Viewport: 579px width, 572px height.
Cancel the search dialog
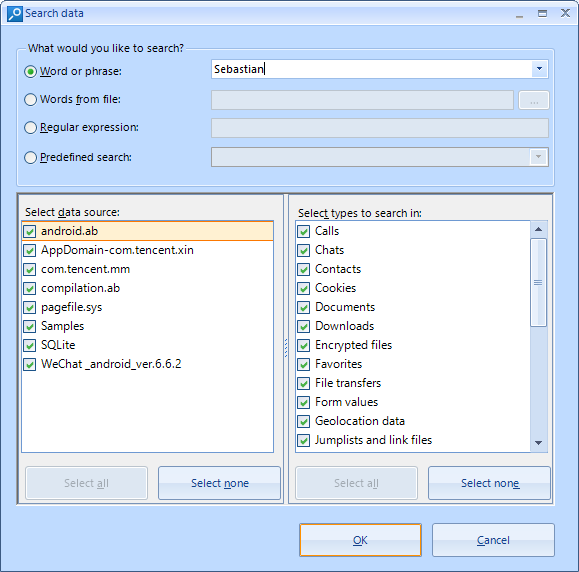click(493, 540)
